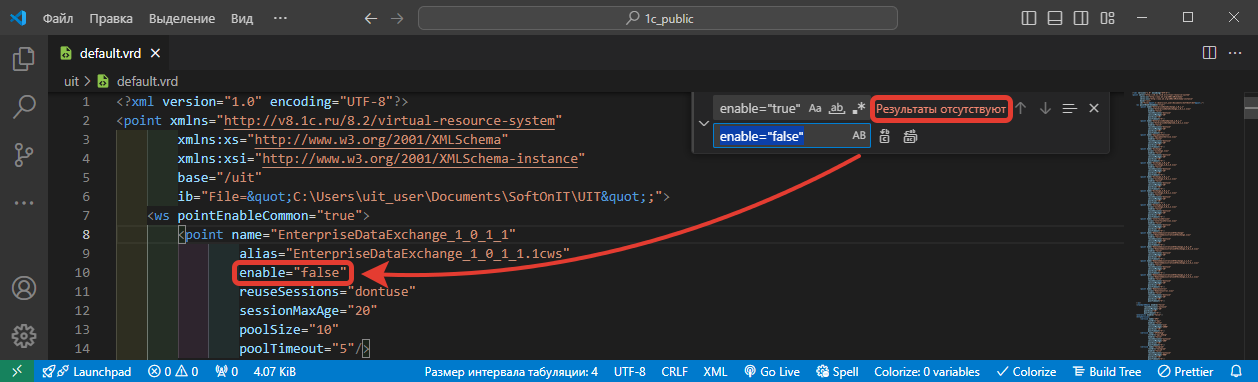
Task: Go back with the navigation arrow
Action: 371,18
